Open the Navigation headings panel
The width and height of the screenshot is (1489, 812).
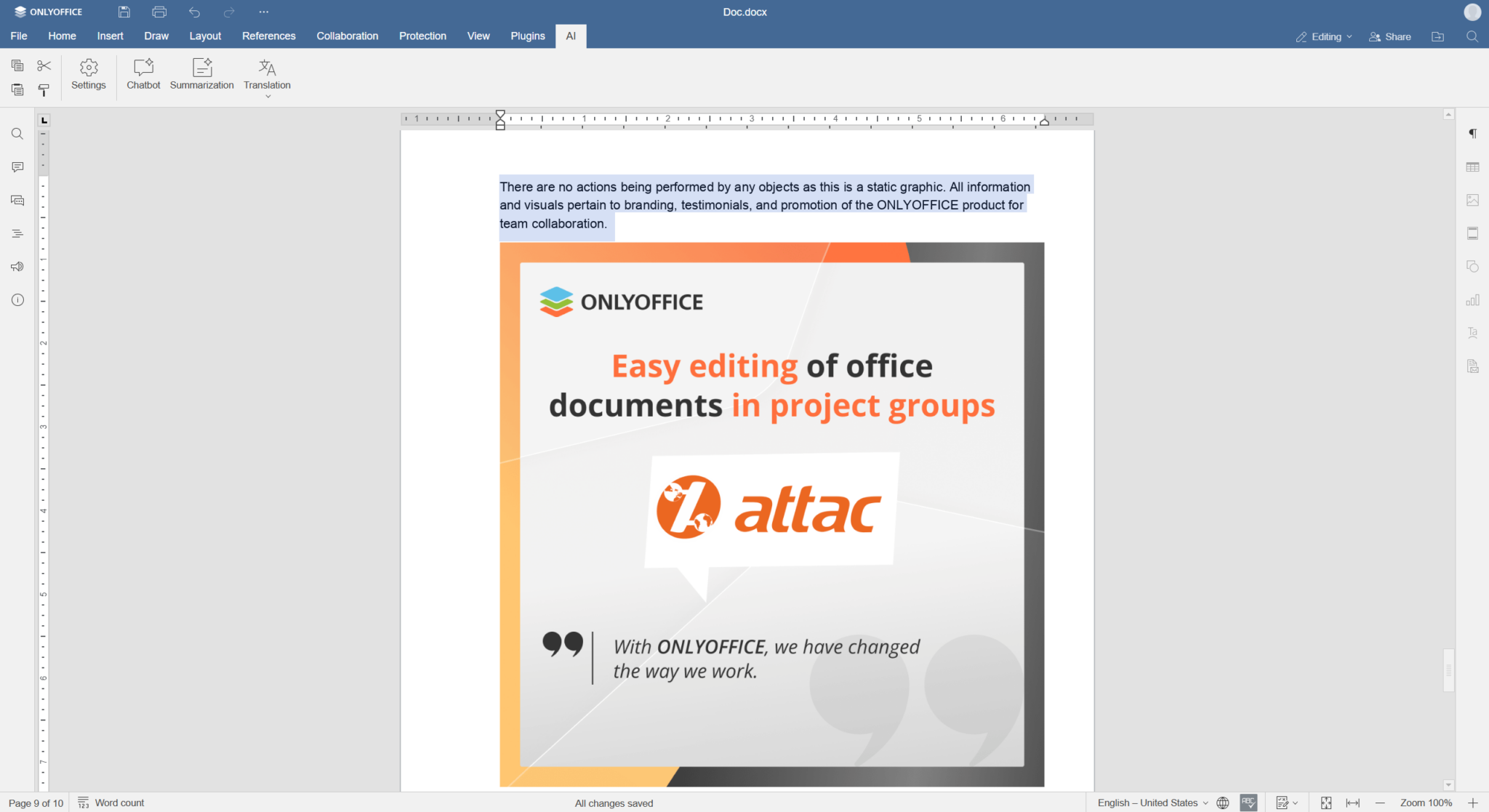[x=17, y=233]
